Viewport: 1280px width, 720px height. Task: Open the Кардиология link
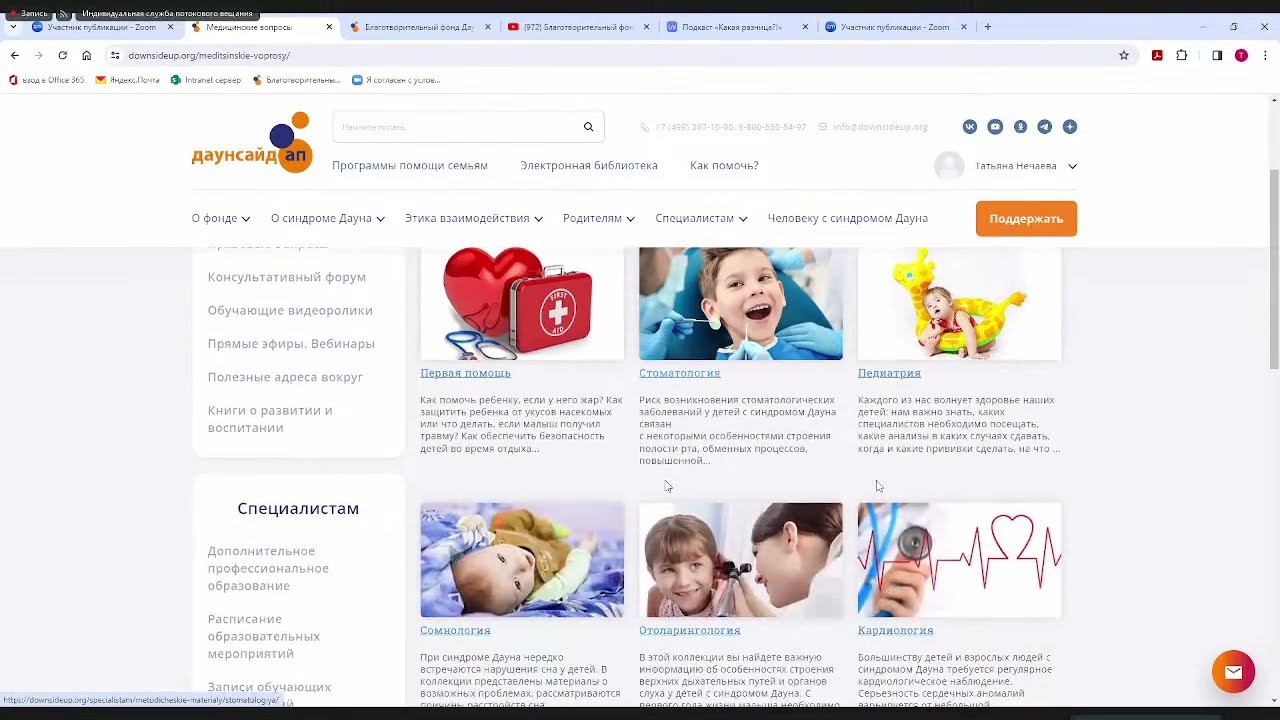896,631
